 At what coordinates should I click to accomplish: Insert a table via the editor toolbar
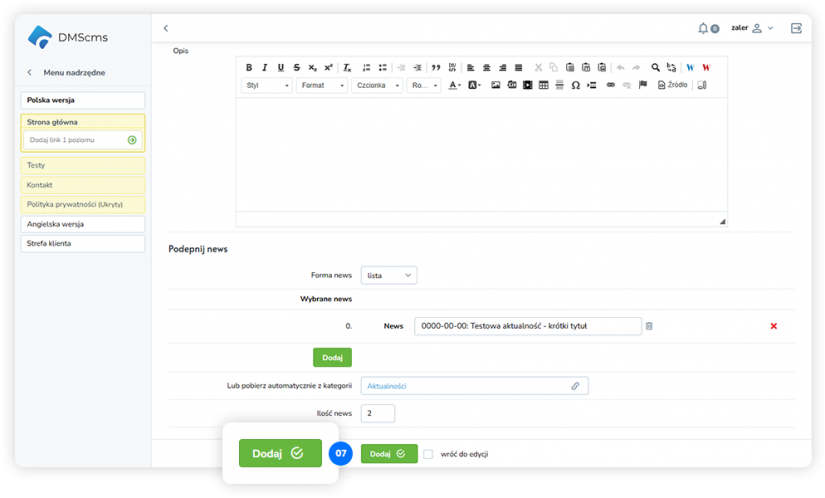pos(543,85)
